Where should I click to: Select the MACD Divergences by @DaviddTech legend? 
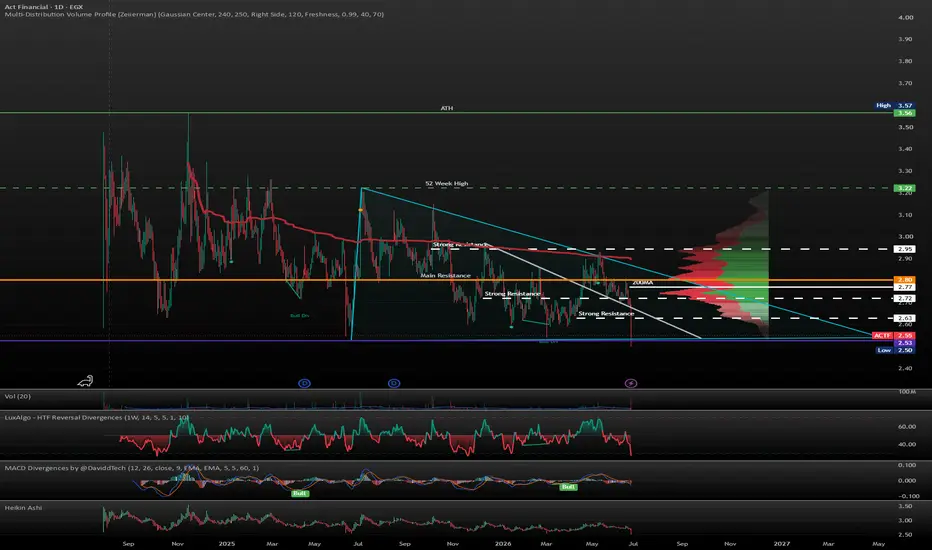[x=132, y=468]
